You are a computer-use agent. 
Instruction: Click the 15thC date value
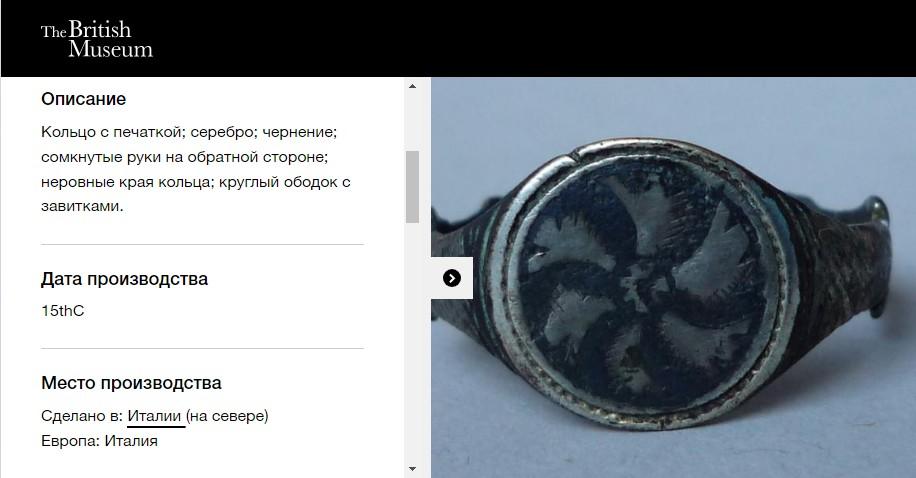(x=63, y=311)
